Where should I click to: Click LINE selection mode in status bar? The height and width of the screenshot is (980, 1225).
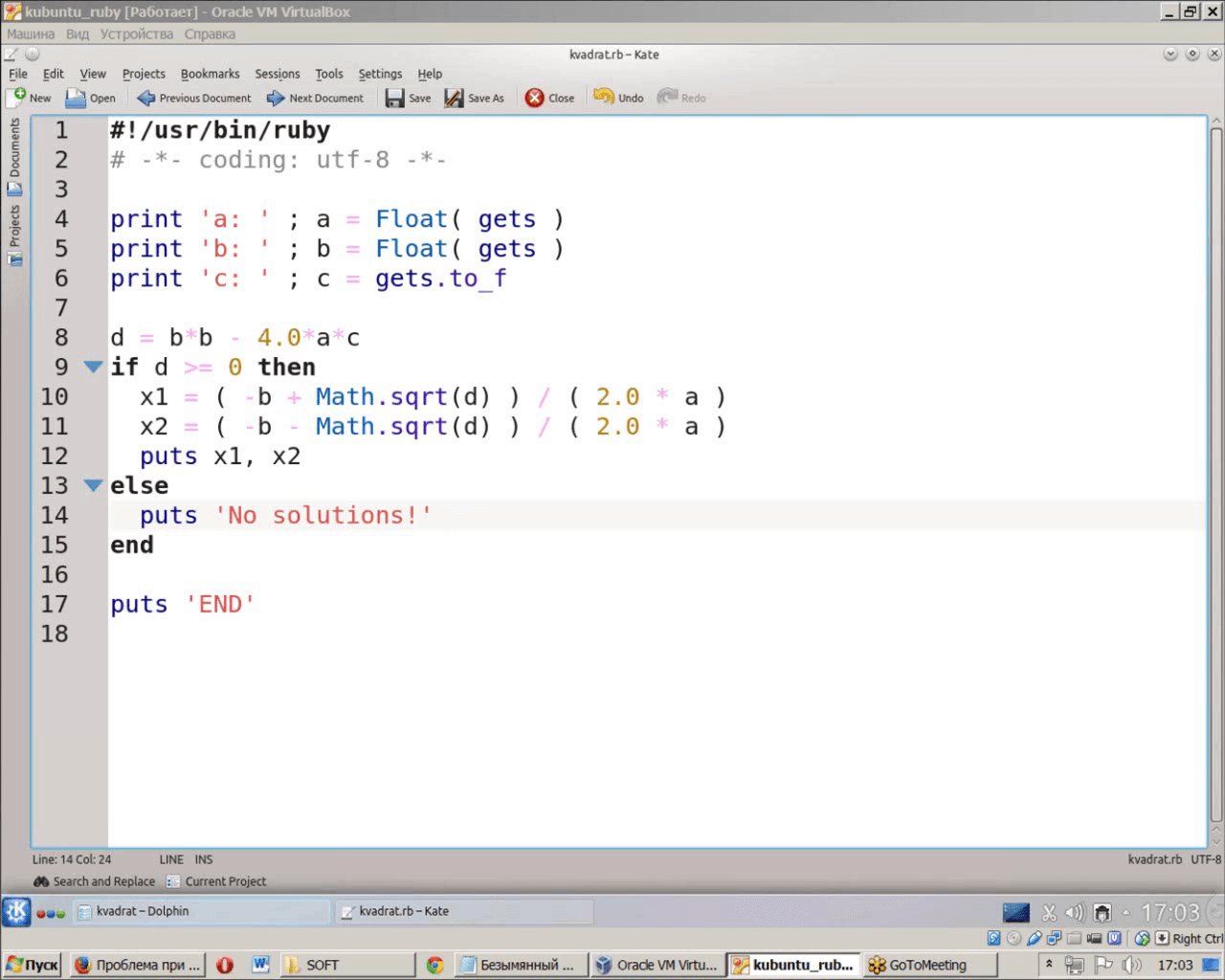[171, 859]
